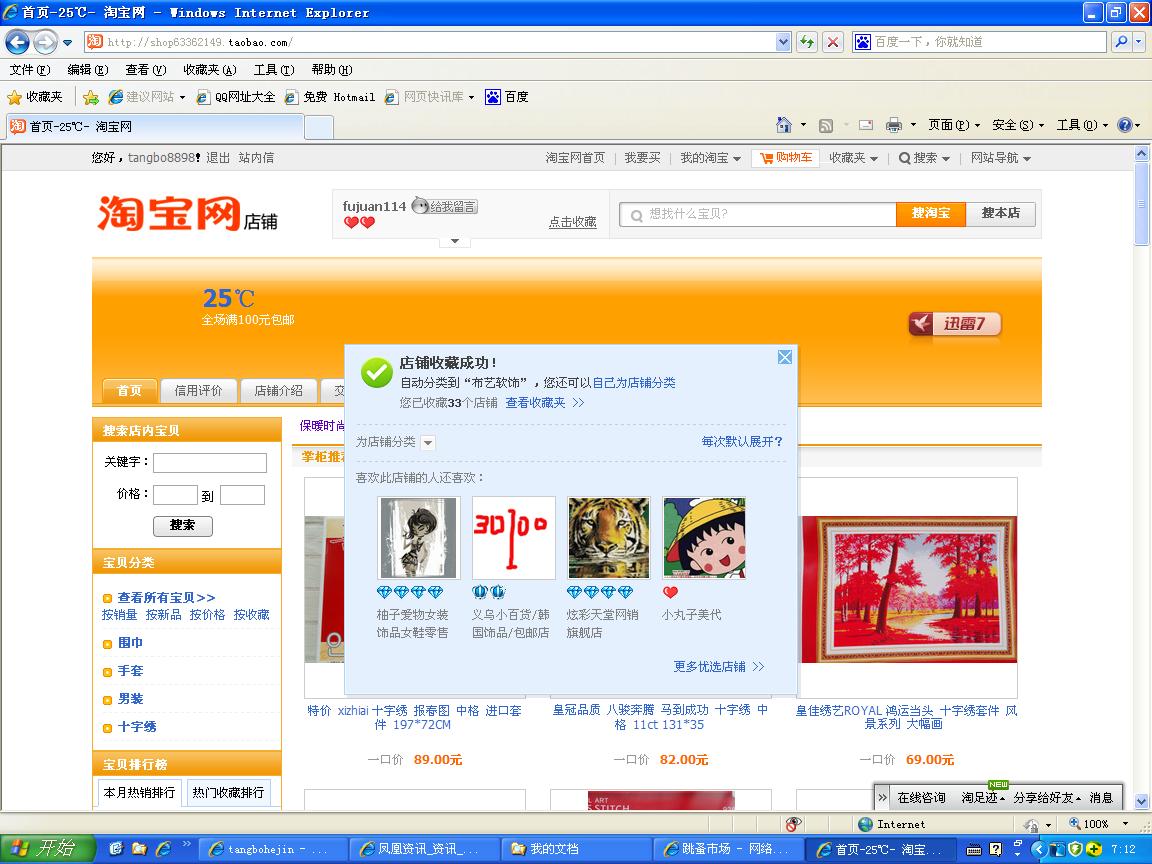
Task: Click the IE back navigation arrow
Action: [x=18, y=42]
